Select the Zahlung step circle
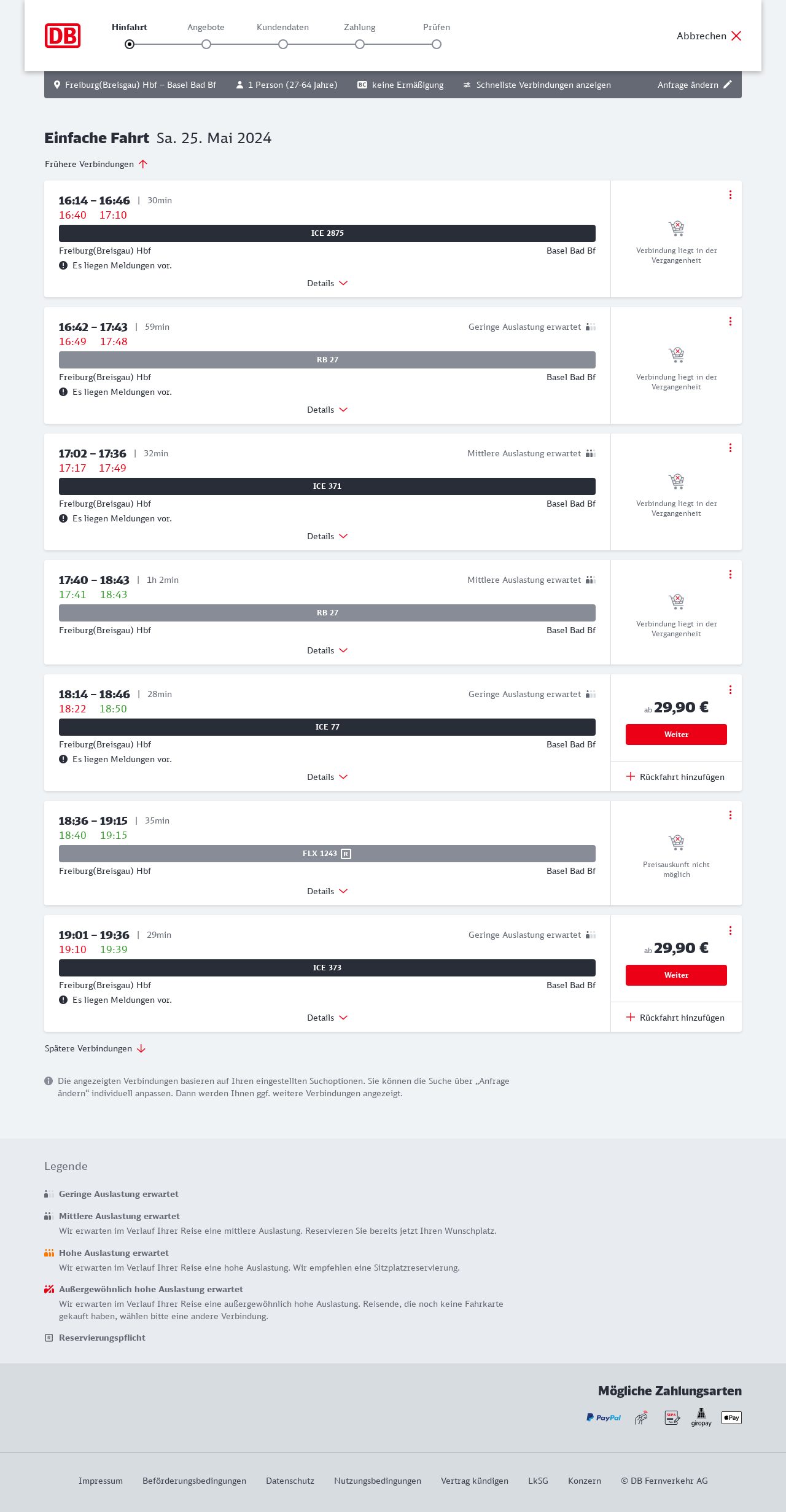Image resolution: width=786 pixels, height=1512 pixels. pos(360,44)
